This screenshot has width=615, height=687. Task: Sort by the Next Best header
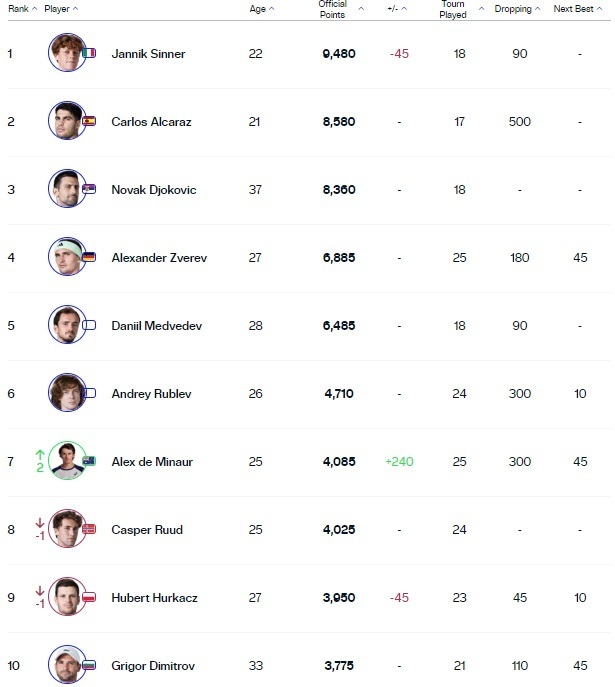click(577, 9)
